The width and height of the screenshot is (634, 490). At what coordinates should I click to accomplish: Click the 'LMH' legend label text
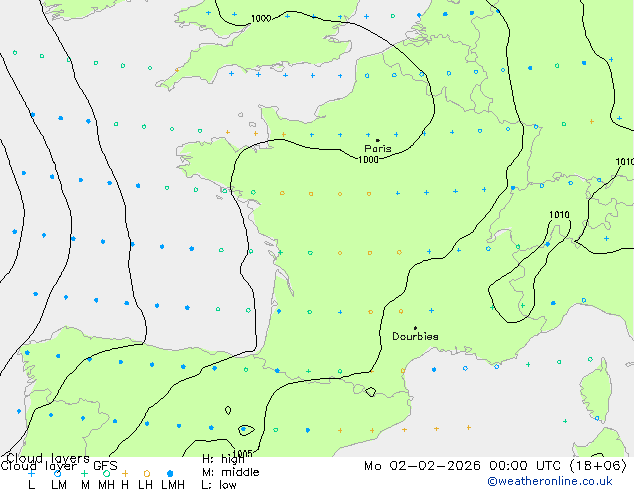173,485
